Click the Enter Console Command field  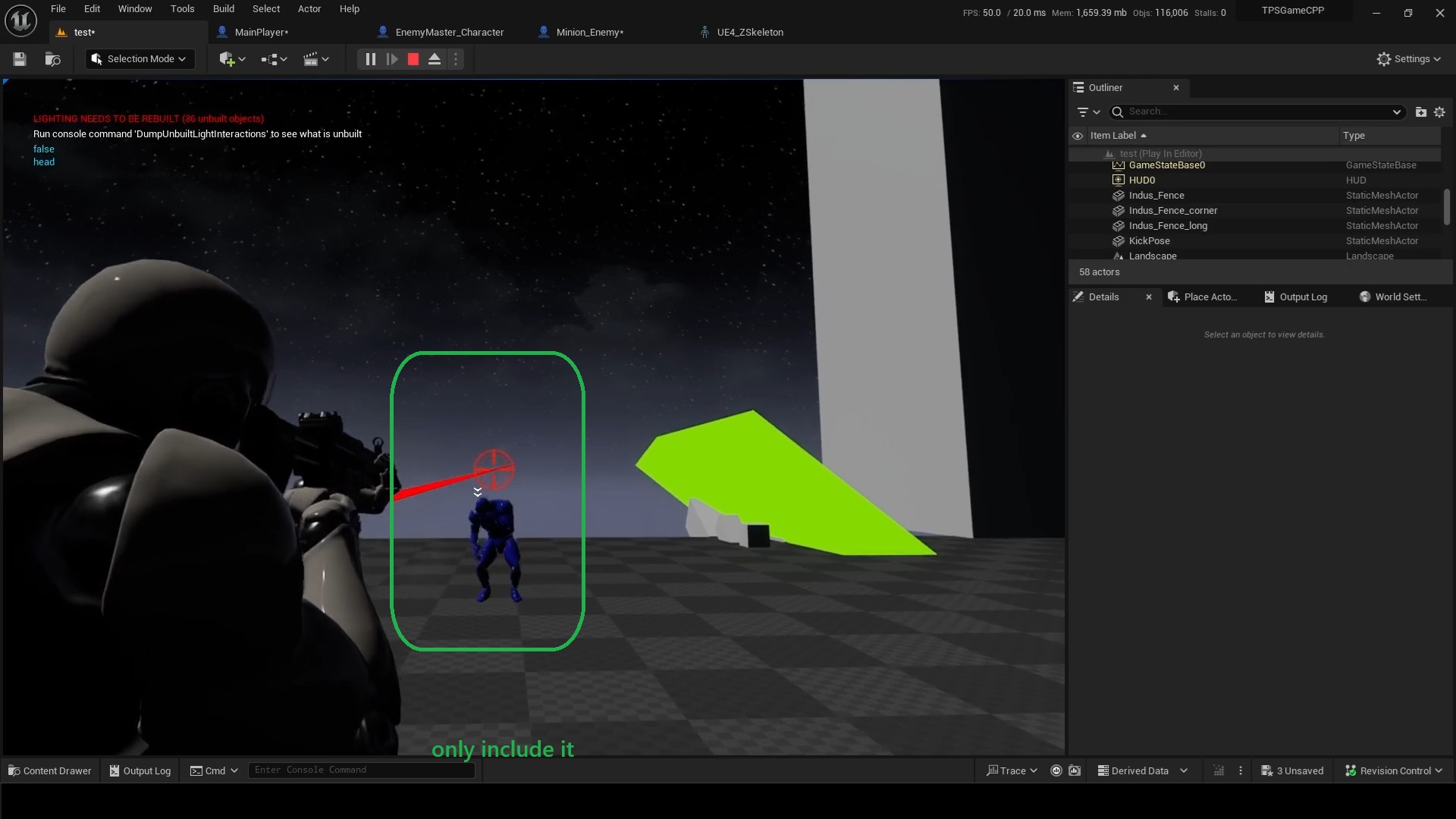click(x=361, y=770)
